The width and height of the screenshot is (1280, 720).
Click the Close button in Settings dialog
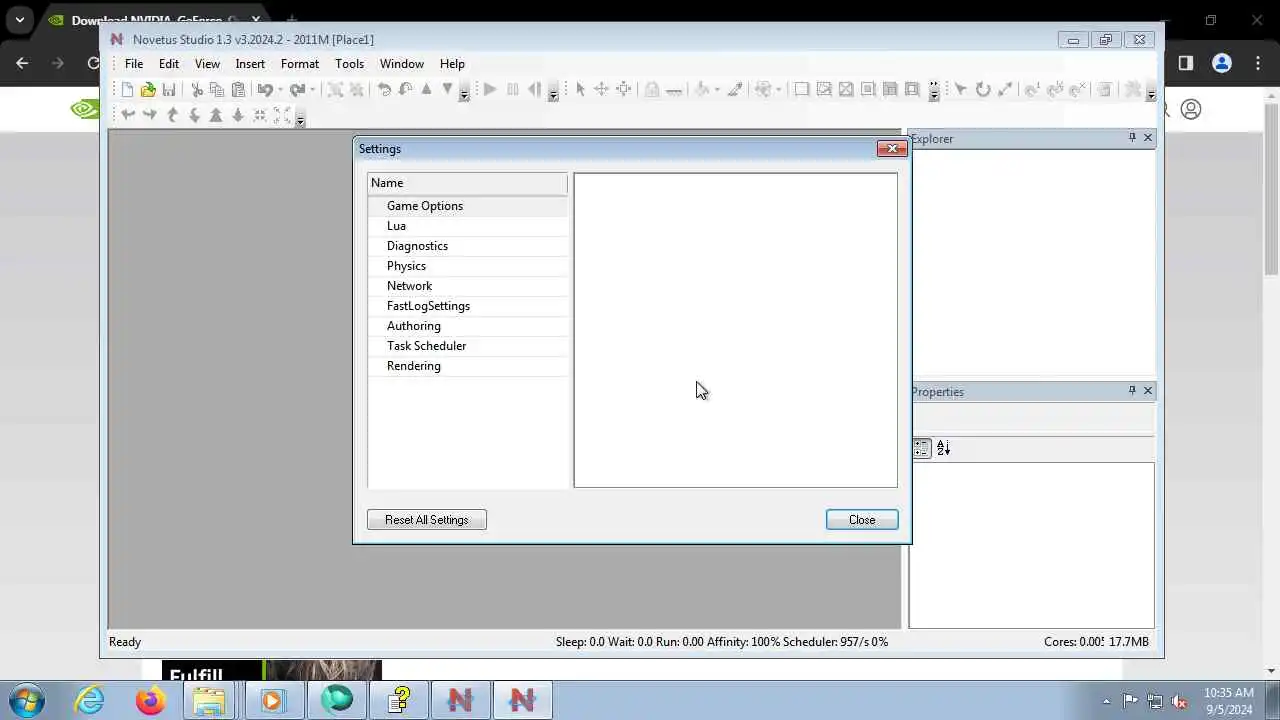(x=862, y=520)
